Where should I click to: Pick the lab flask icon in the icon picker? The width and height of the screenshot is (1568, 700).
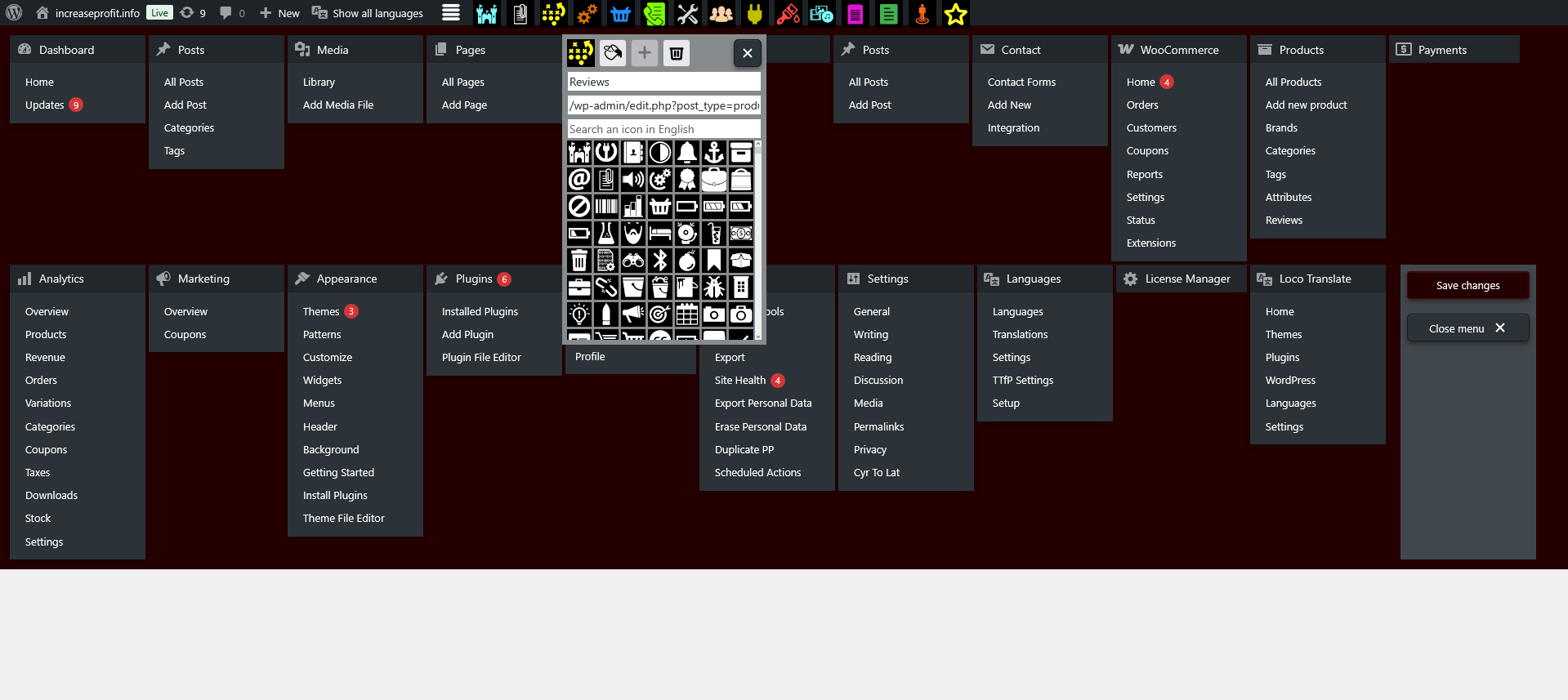click(x=606, y=234)
